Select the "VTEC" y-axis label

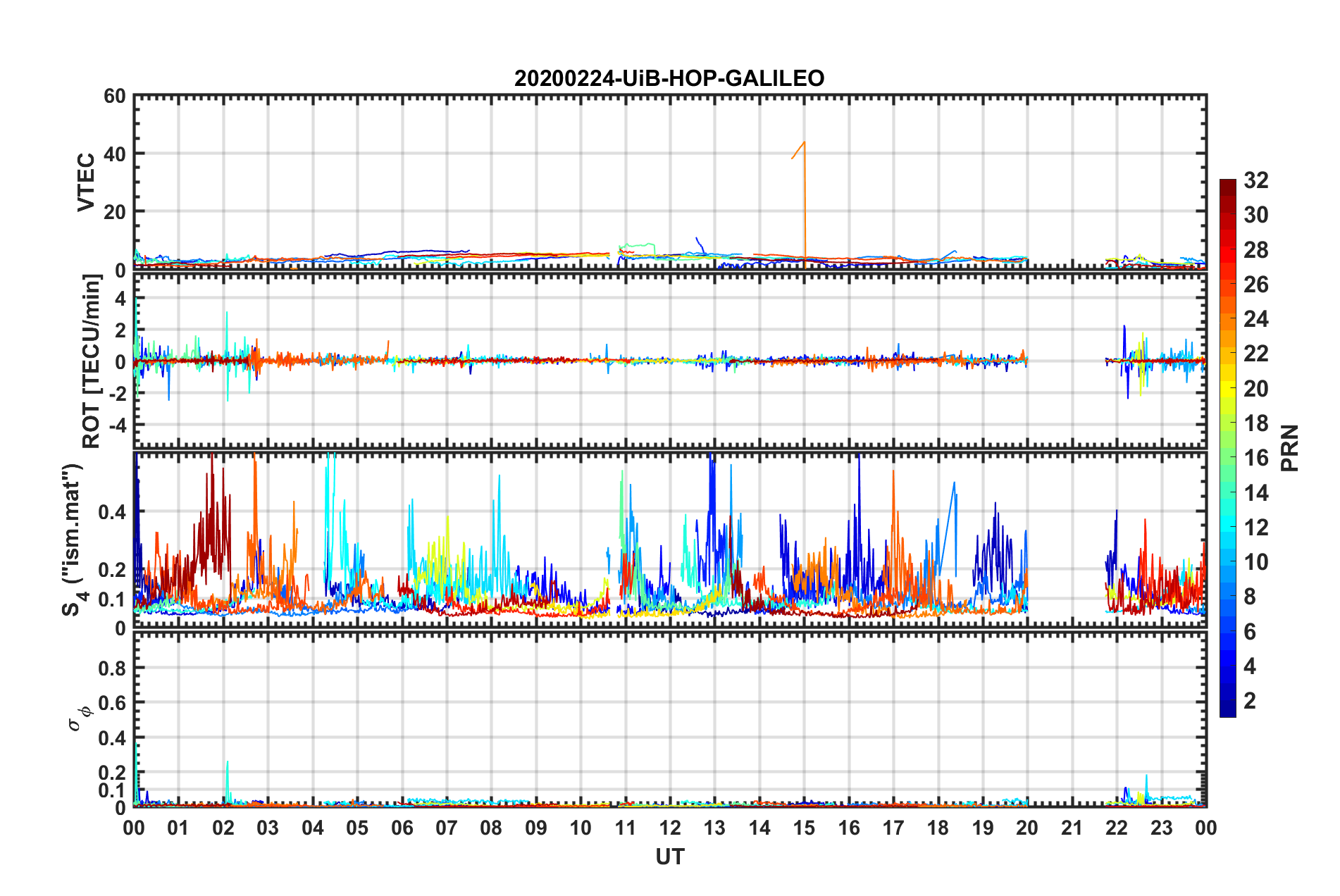coord(86,182)
